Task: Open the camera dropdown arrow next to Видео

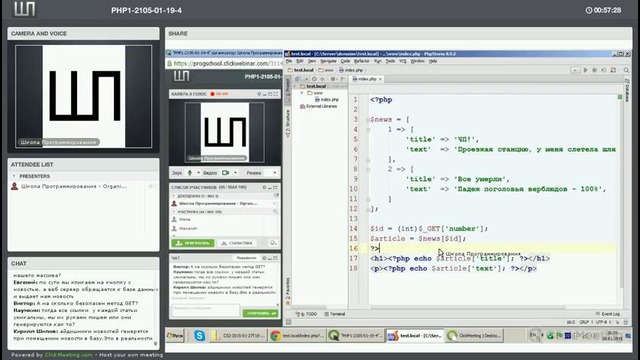Action: (236, 173)
